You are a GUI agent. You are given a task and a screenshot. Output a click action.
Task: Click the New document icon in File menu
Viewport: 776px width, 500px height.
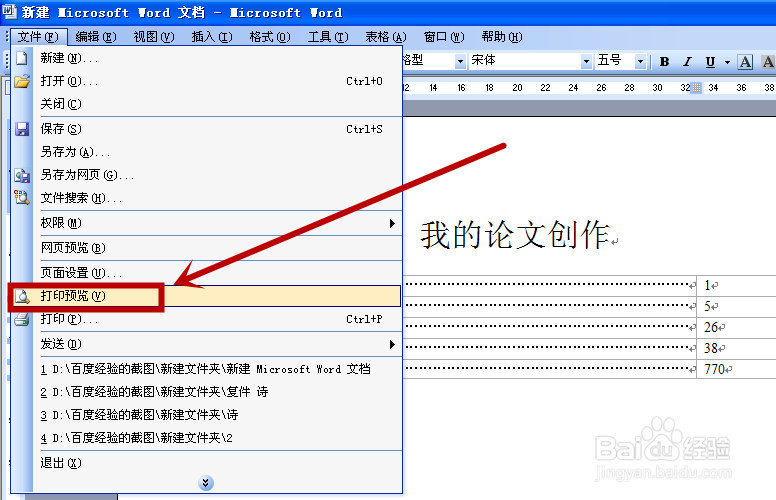[x=22, y=58]
